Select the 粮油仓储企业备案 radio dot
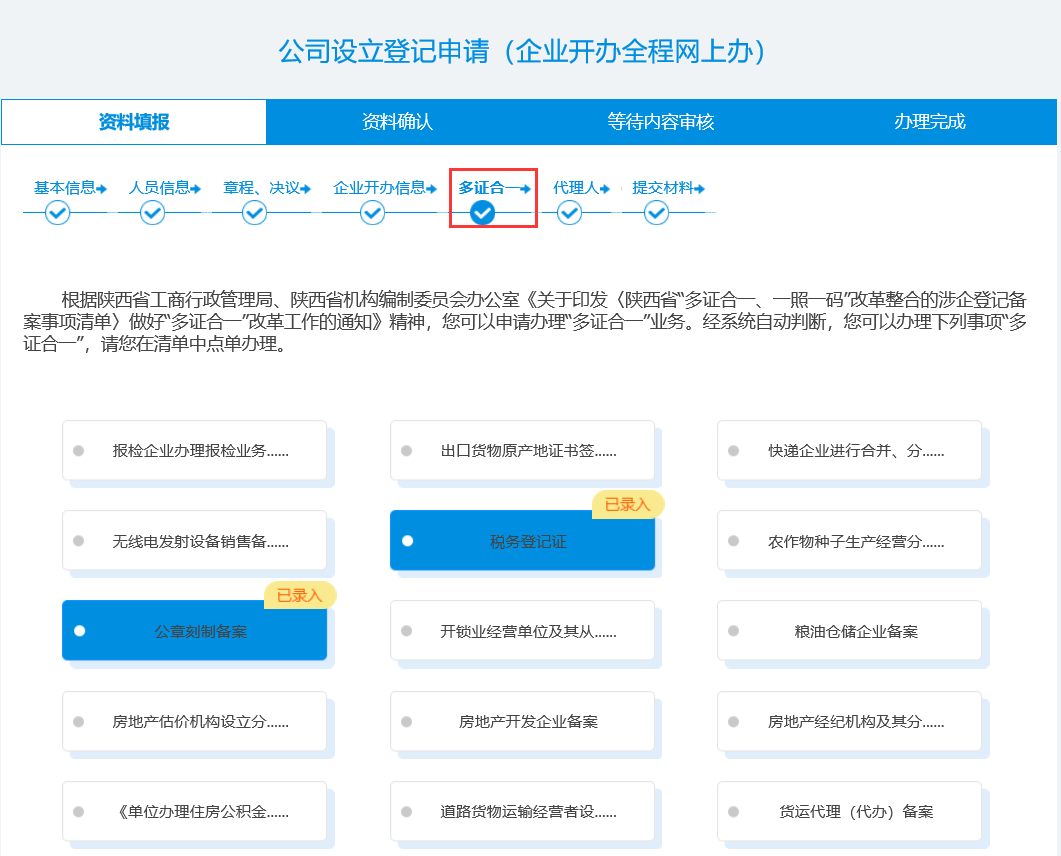Image resolution: width=1061 pixels, height=856 pixels. pyautogui.click(x=733, y=630)
